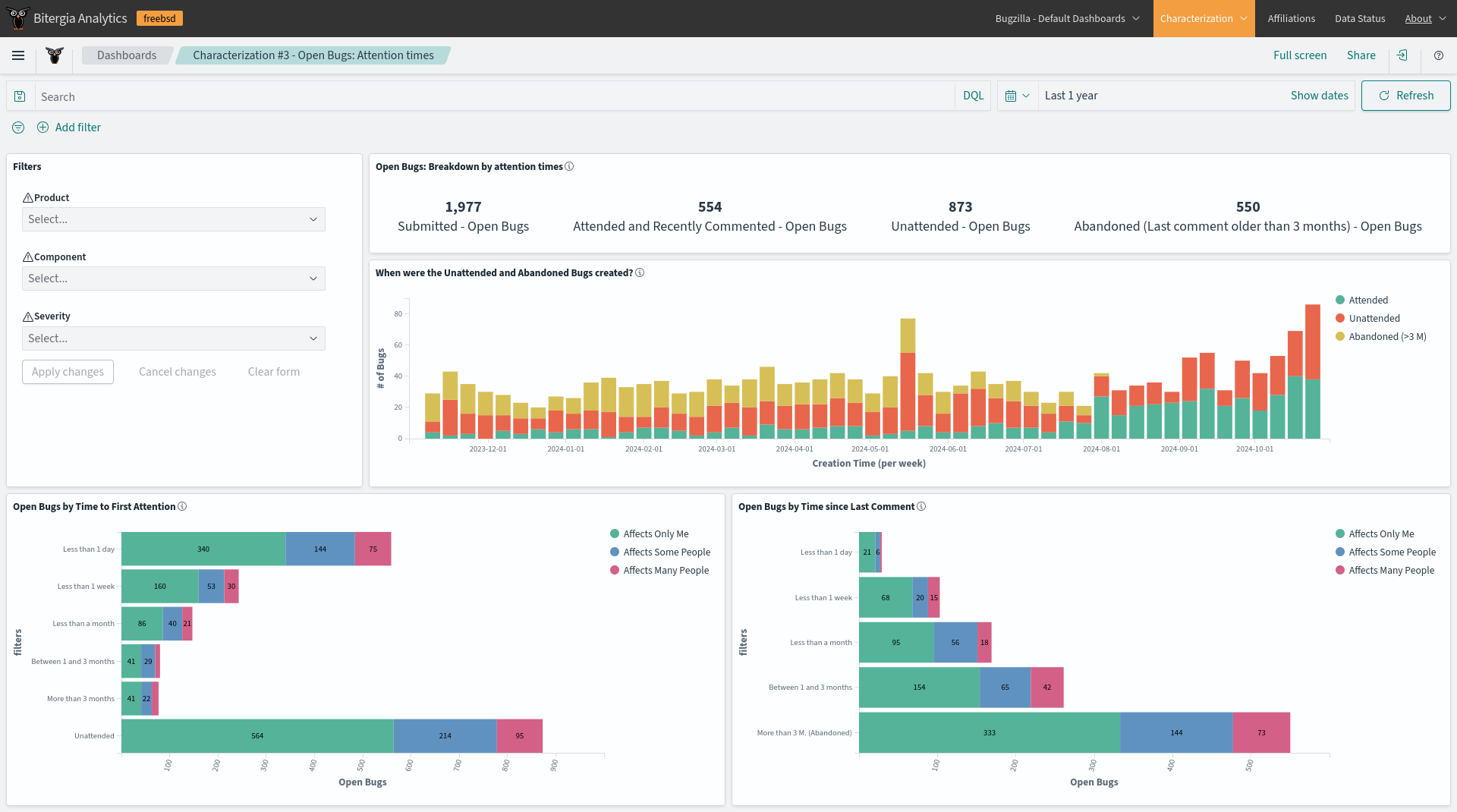The height and width of the screenshot is (812, 1457).
Task: Click in the Search query field
Action: tap(495, 96)
